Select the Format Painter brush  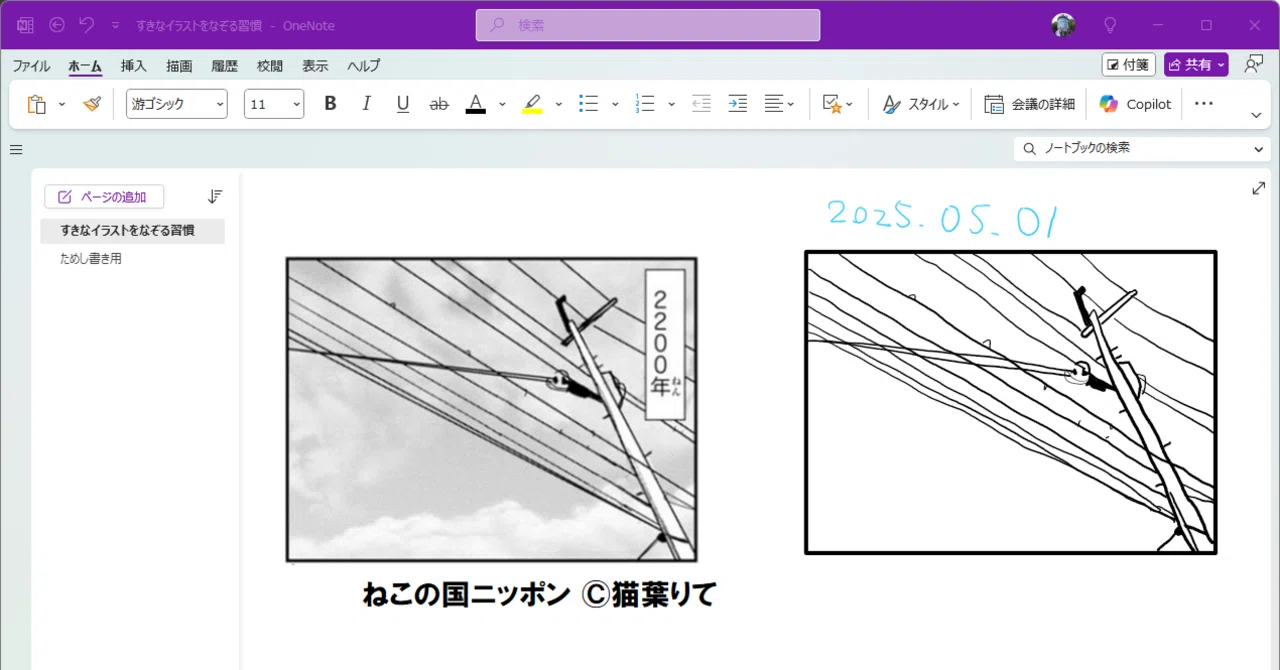tap(92, 104)
